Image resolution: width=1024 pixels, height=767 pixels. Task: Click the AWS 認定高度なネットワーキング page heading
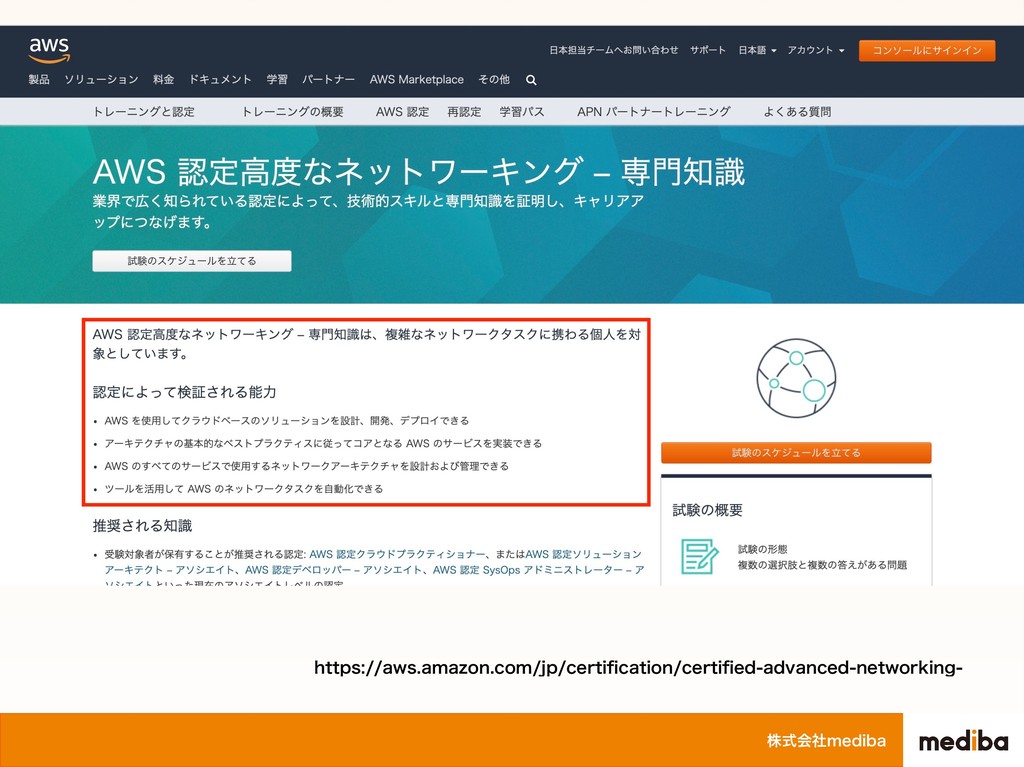coord(419,171)
